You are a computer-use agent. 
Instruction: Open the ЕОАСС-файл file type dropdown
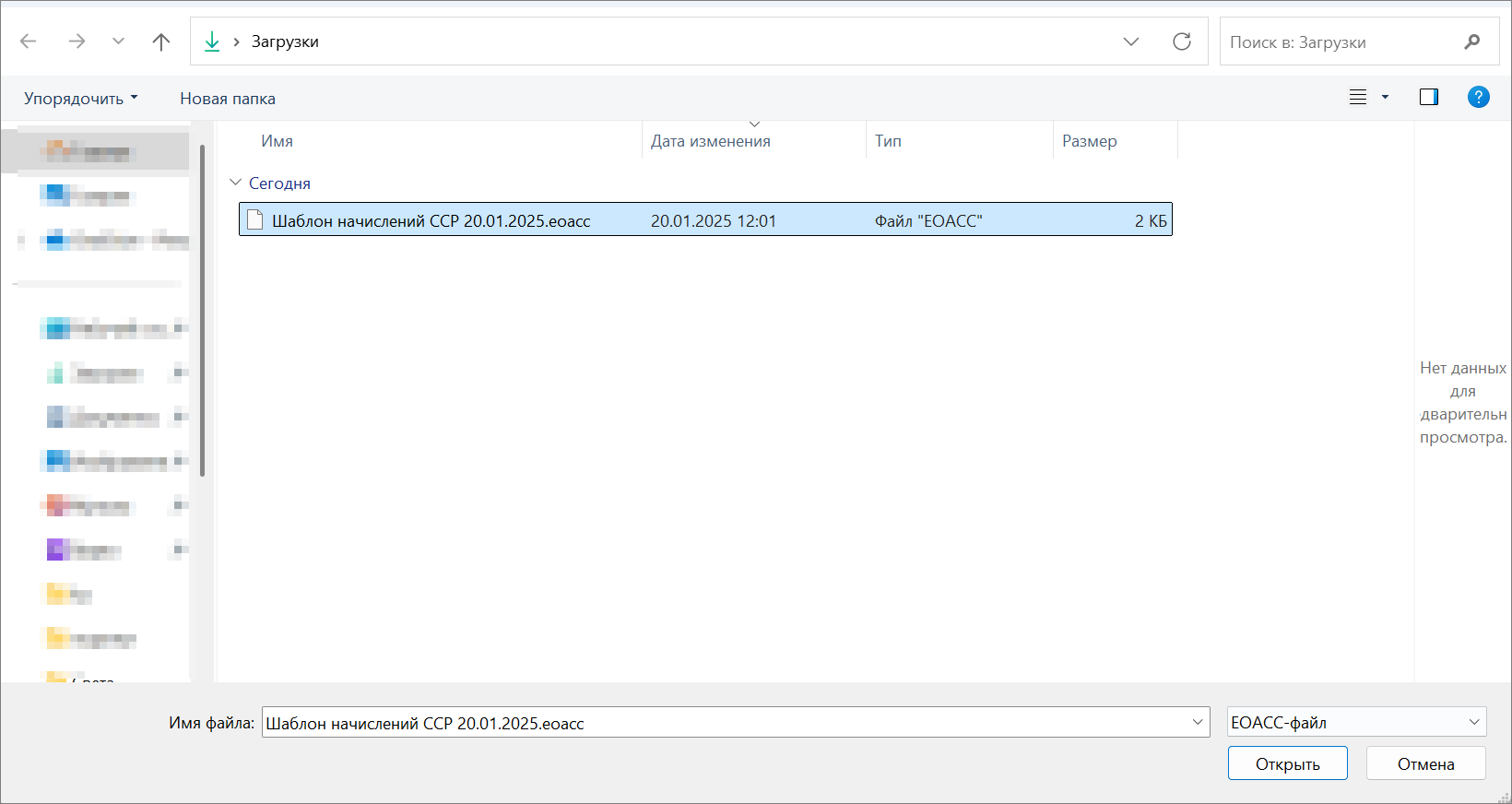coord(1356,722)
